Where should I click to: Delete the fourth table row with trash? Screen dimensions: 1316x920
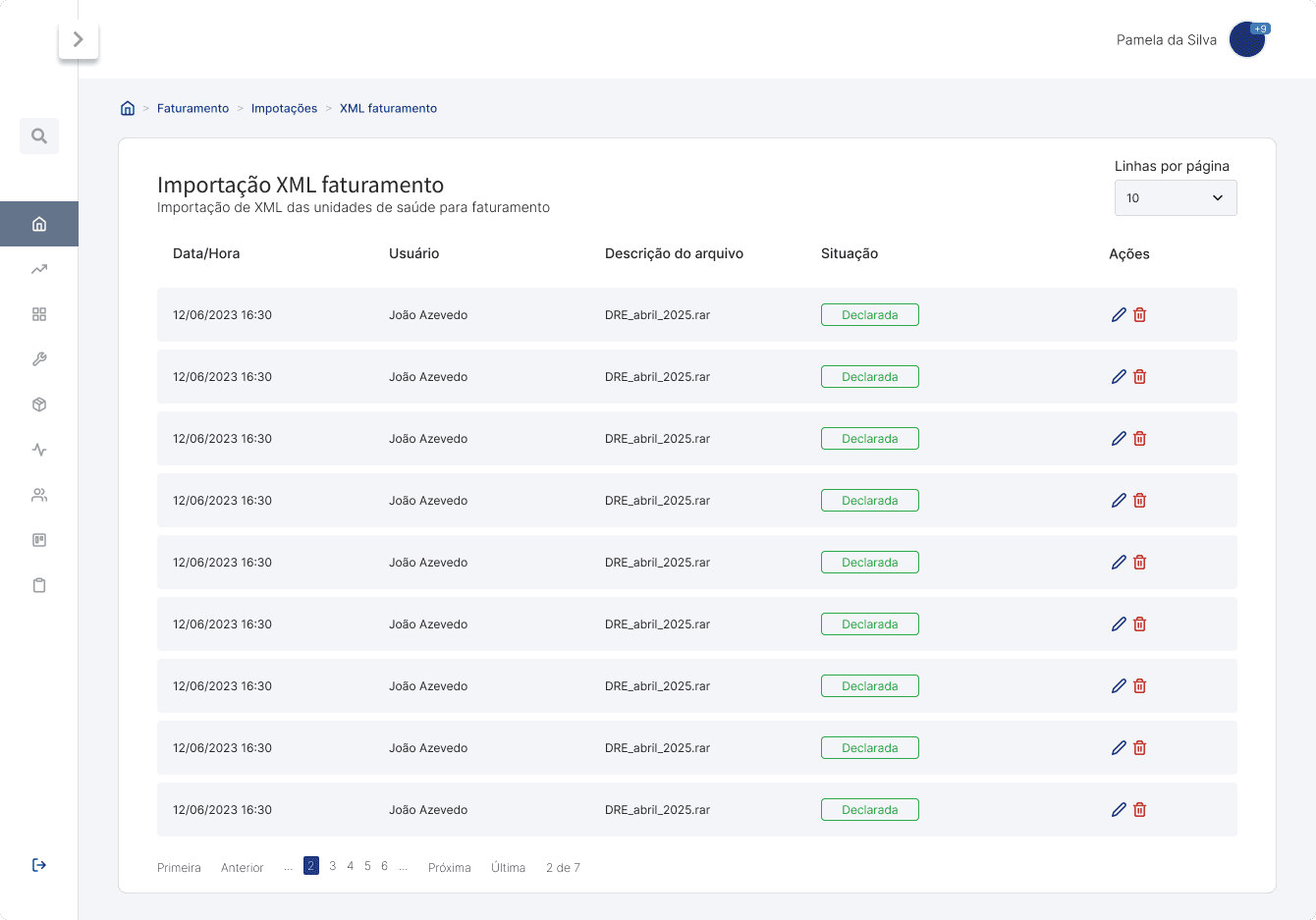coord(1140,501)
